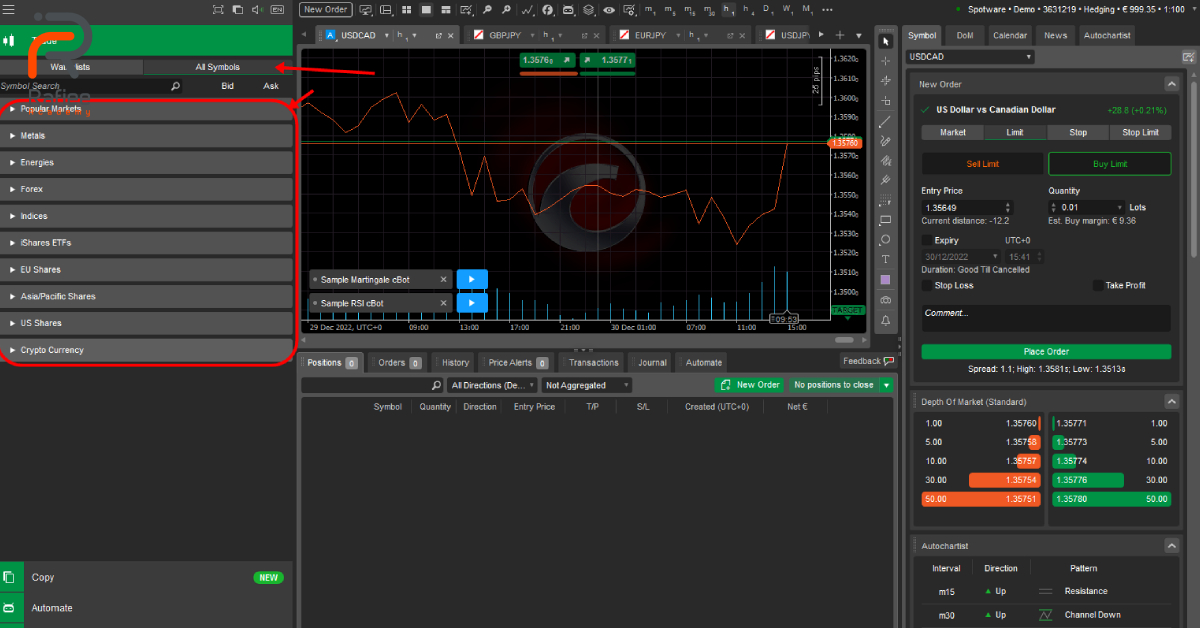This screenshot has width=1200, height=628.
Task: Select the trend line drawing tool
Action: pyautogui.click(x=885, y=121)
